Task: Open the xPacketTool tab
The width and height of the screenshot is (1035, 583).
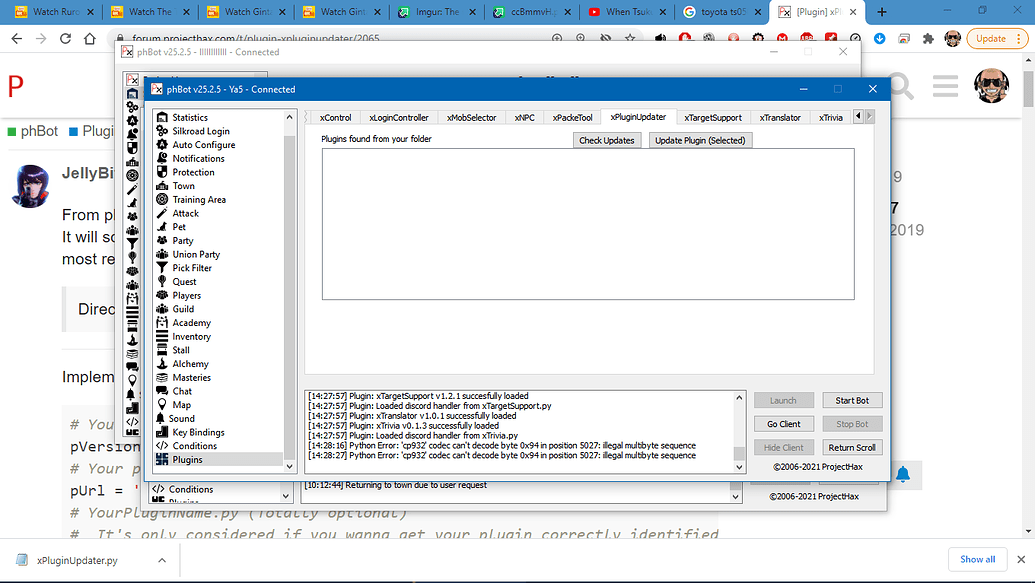Action: pos(572,116)
